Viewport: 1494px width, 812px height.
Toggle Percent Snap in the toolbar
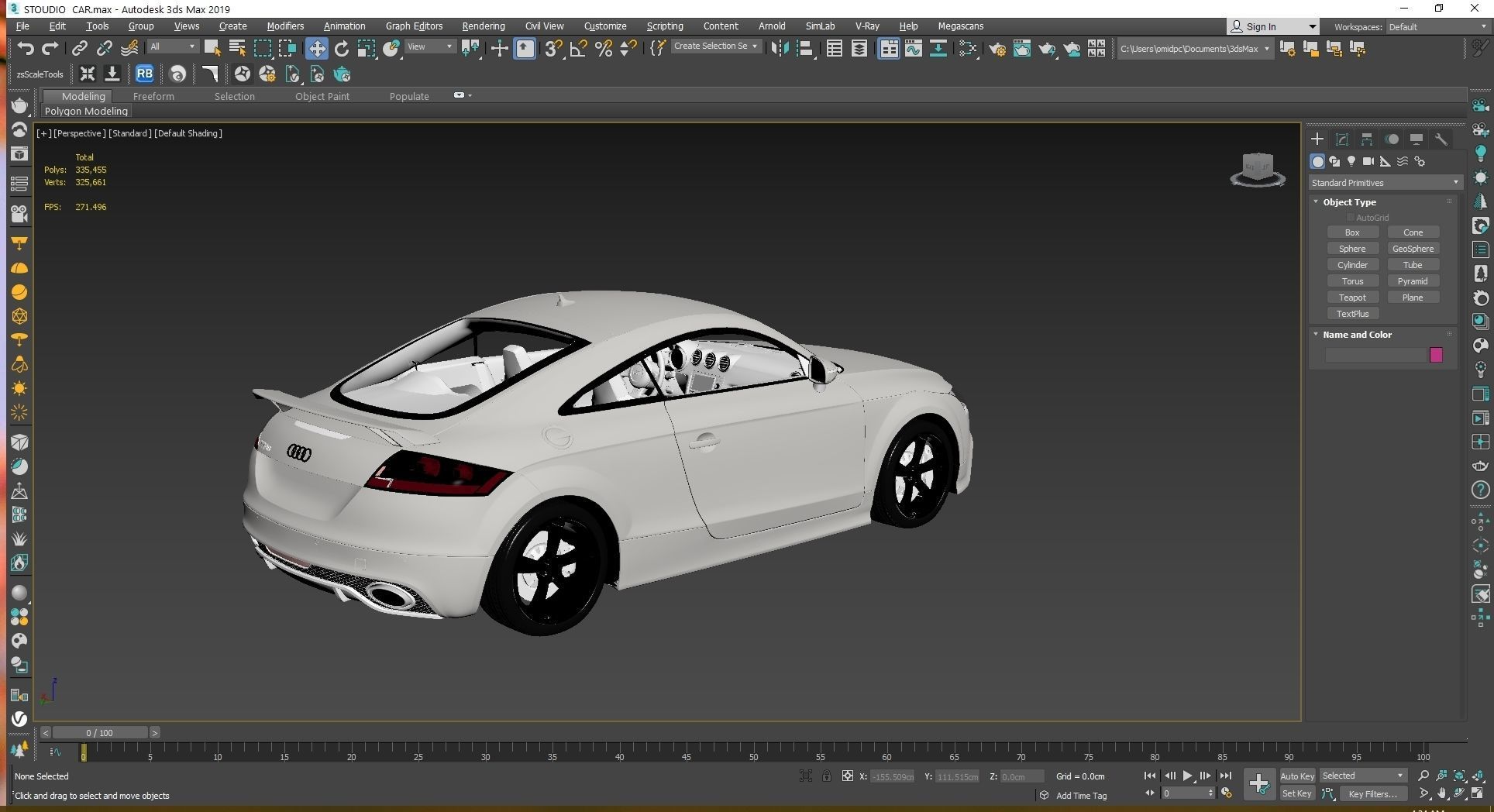(604, 49)
